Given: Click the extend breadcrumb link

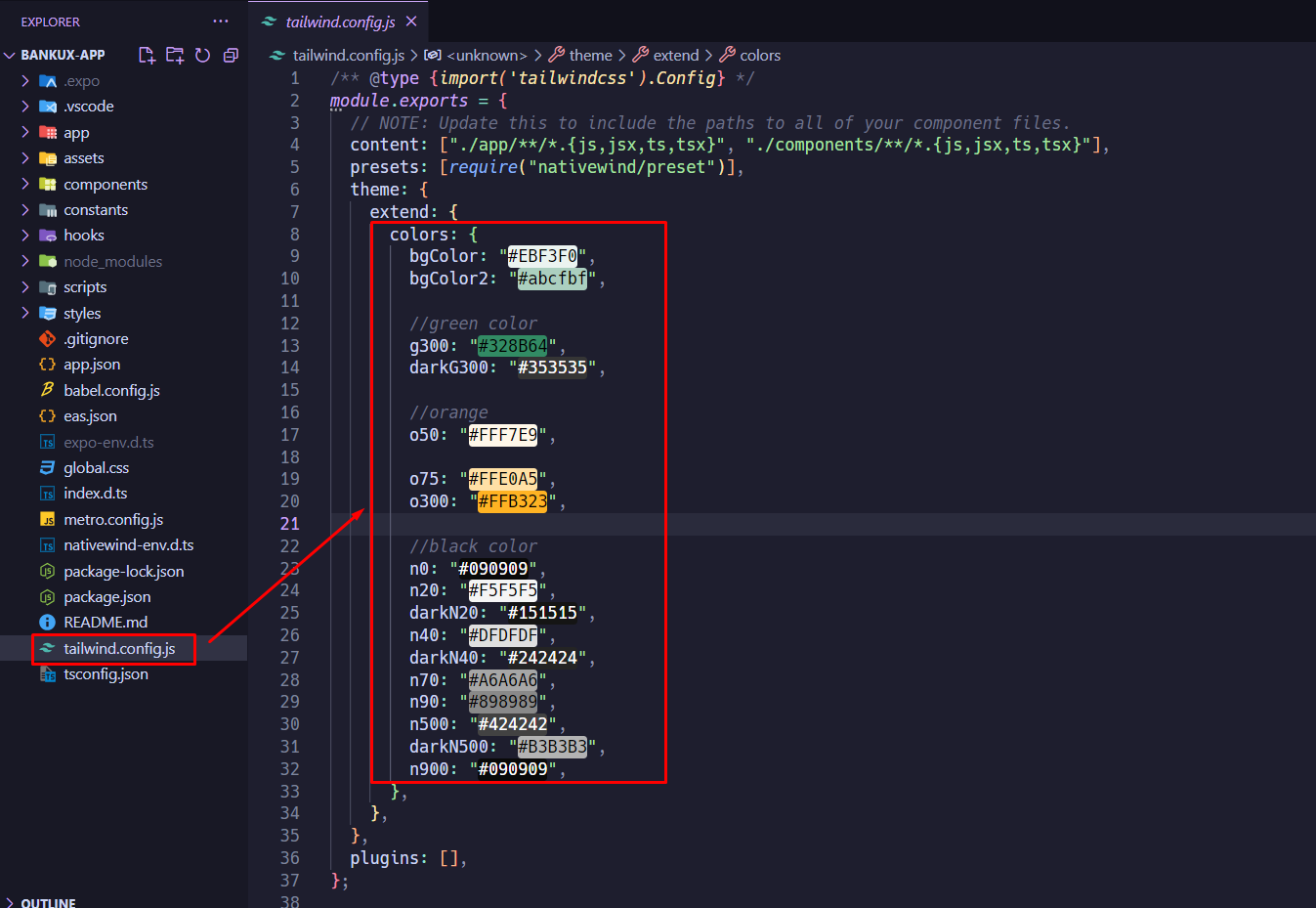Looking at the screenshot, I should click(x=674, y=55).
